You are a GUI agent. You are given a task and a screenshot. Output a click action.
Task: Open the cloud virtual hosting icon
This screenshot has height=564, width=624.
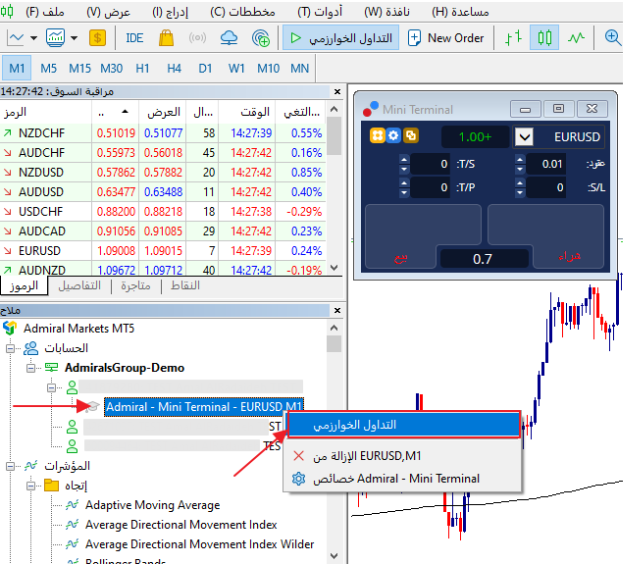pos(229,38)
